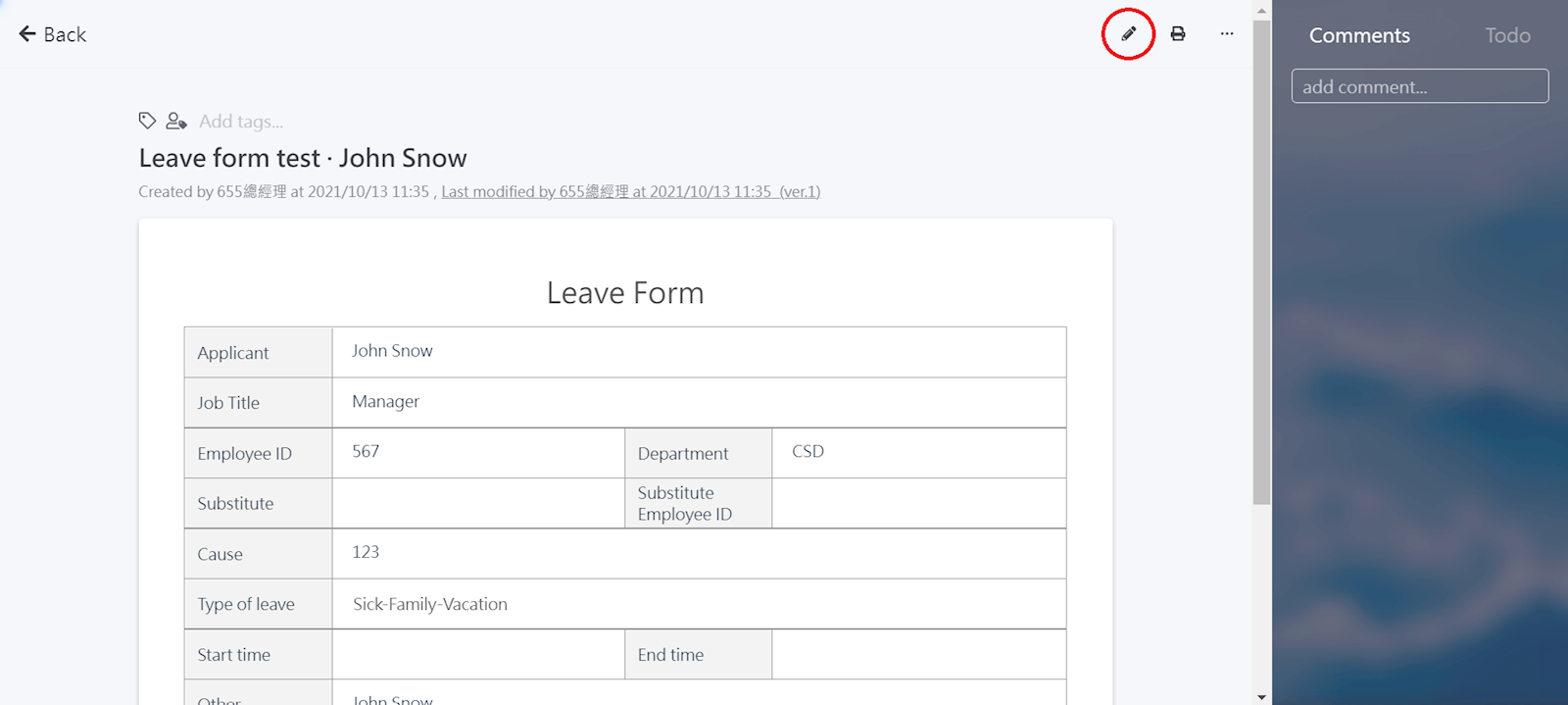
Task: Click the Applicant value John Snow
Action: pos(392,351)
